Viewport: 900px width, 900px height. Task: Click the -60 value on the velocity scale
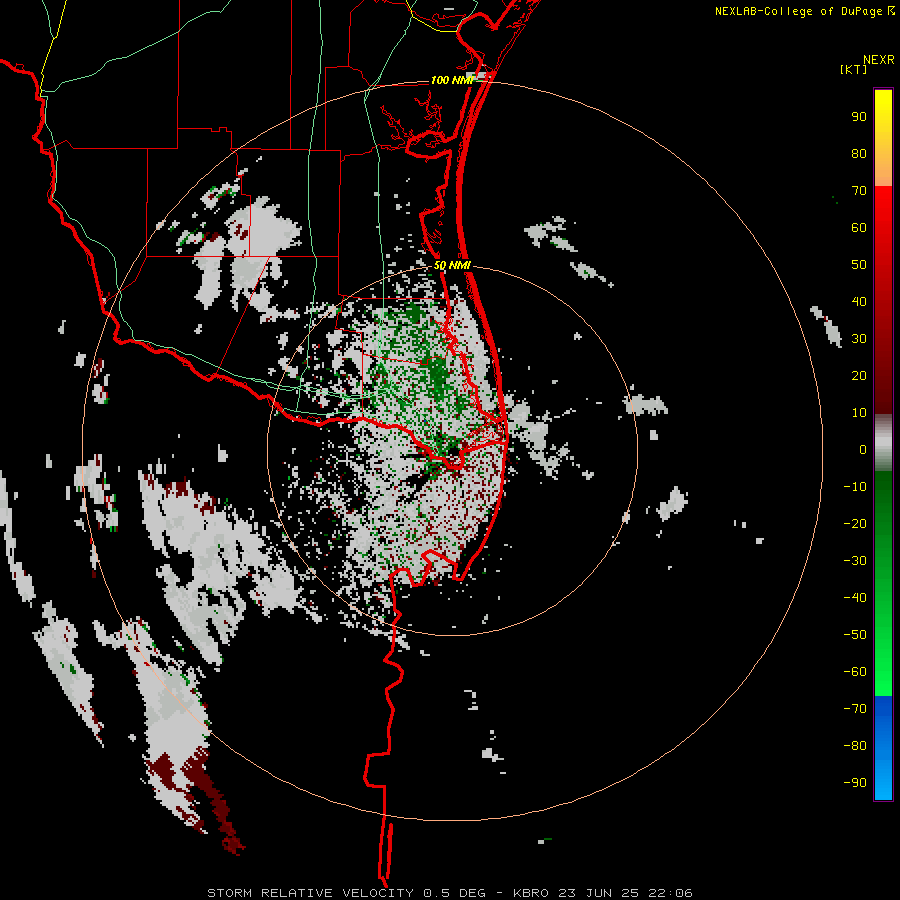855,672
